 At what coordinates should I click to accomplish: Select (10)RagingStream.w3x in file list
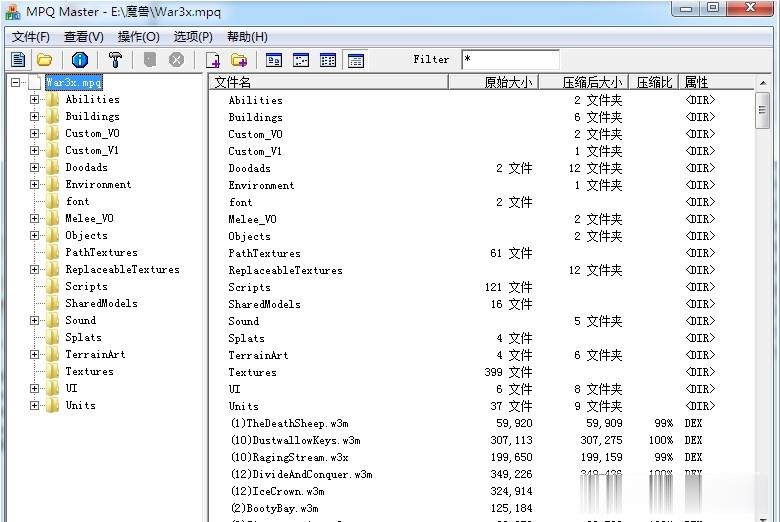(x=290, y=457)
